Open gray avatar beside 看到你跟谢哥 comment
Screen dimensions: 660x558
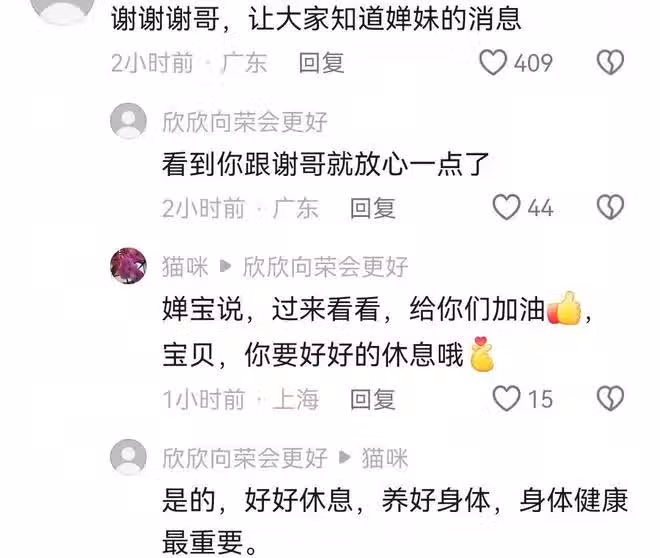coord(128,121)
